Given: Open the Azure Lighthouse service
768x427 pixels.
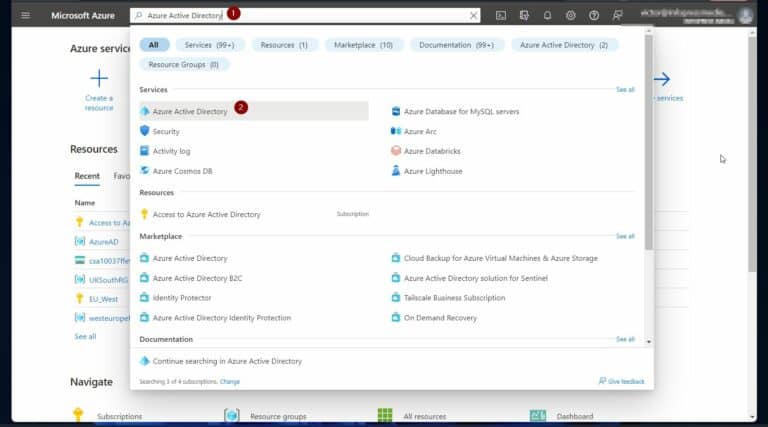Looking at the screenshot, I should point(433,171).
